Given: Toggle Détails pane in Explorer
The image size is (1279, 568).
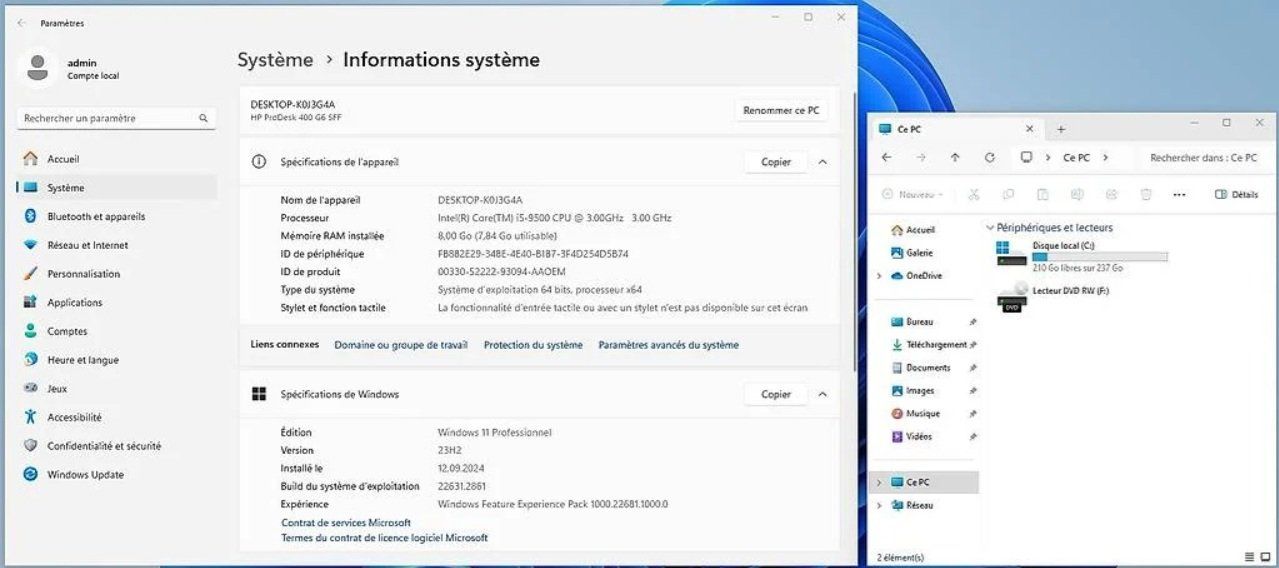Looking at the screenshot, I should coord(1237,195).
